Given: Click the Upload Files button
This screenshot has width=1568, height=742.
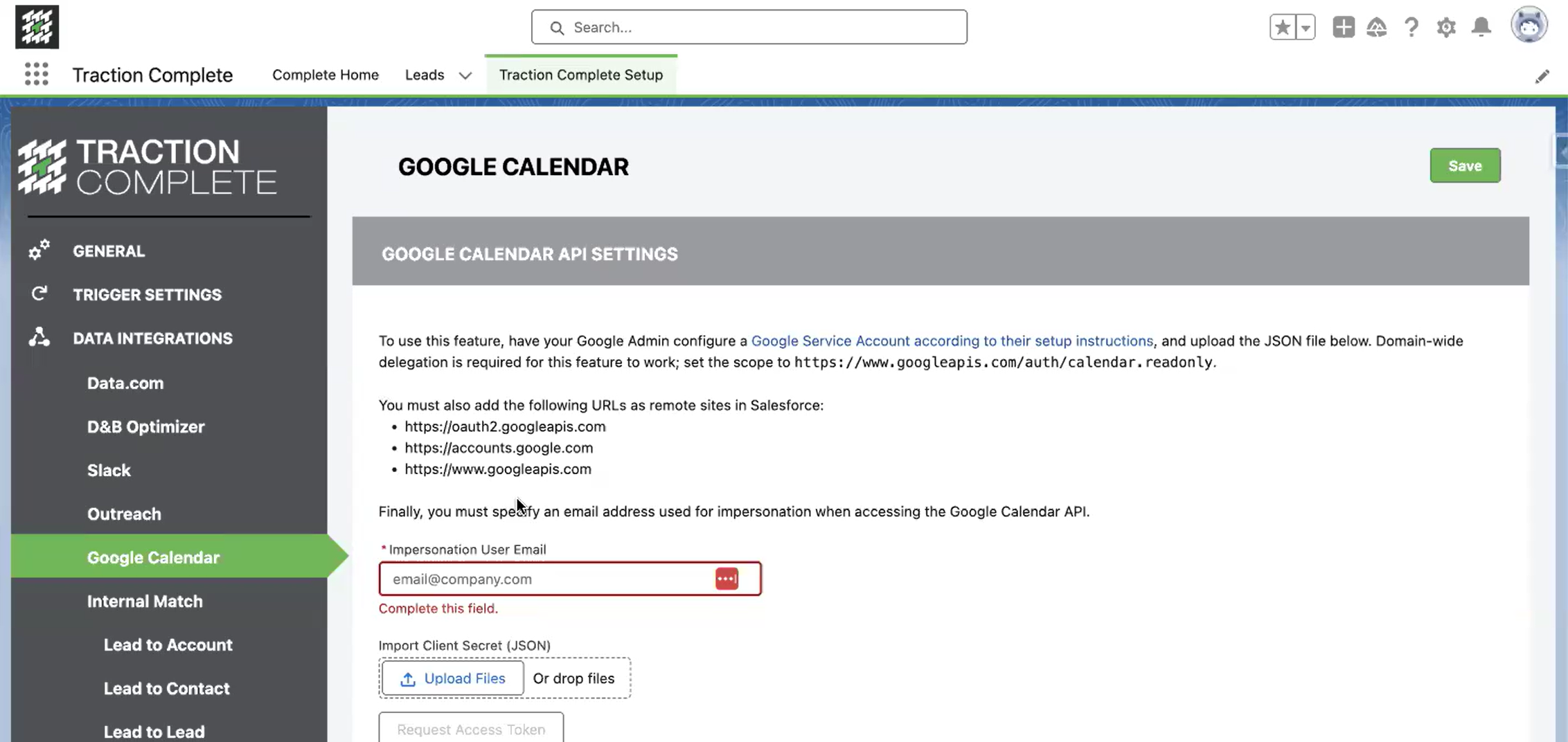Looking at the screenshot, I should point(453,678).
